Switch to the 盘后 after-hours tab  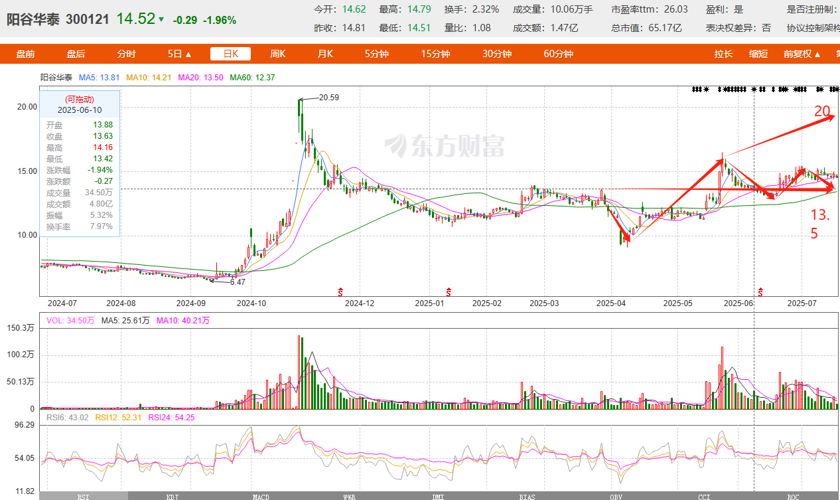(x=76, y=54)
